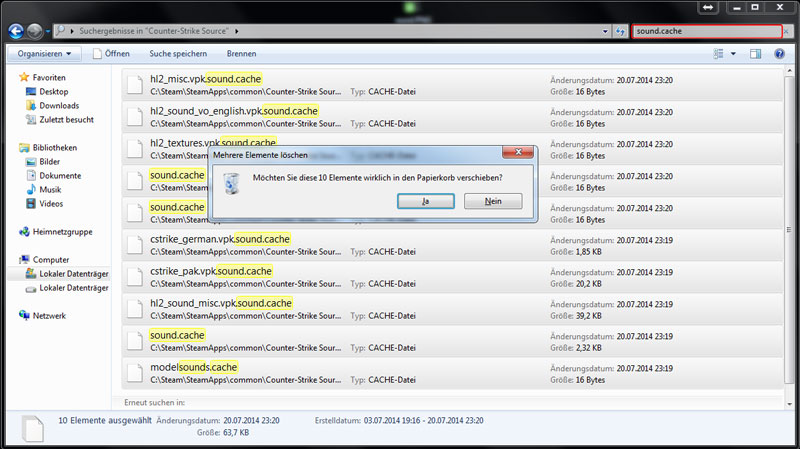Click the file icon of modelsounds.cache
800x449 pixels.
[x=135, y=373]
